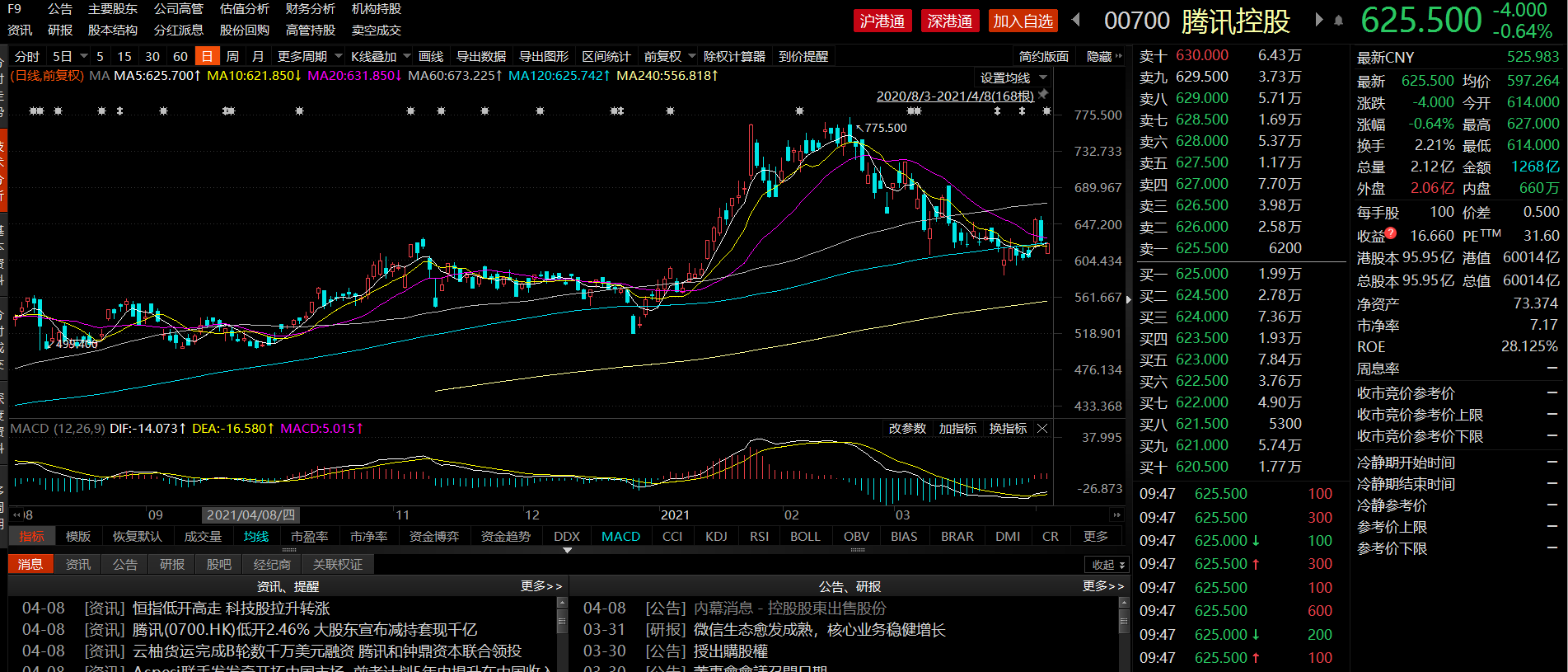This screenshot has height=672, width=1568.
Task: Select the 日 daily period
Action: 207,56
